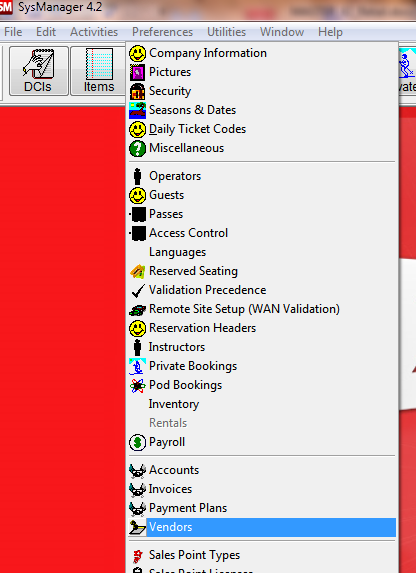Open the Activities menu
Image resolution: width=416 pixels, height=573 pixels.
point(94,32)
